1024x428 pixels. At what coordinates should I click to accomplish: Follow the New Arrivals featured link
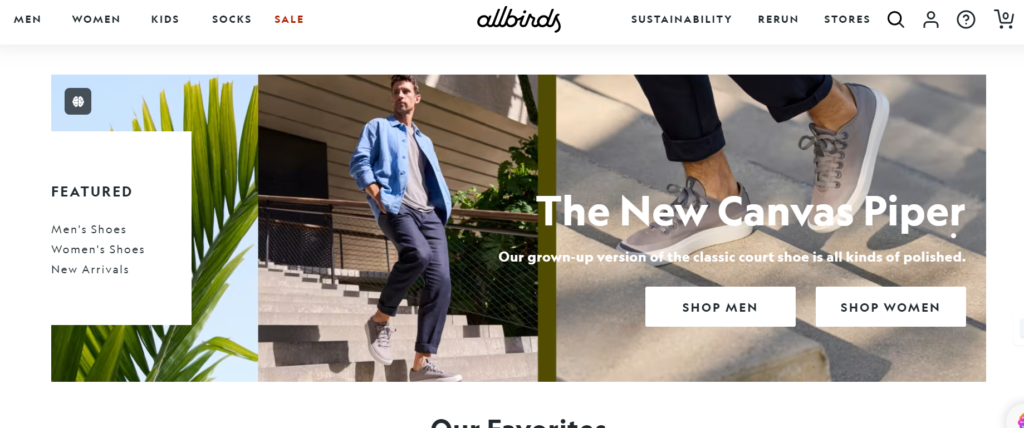click(x=90, y=269)
